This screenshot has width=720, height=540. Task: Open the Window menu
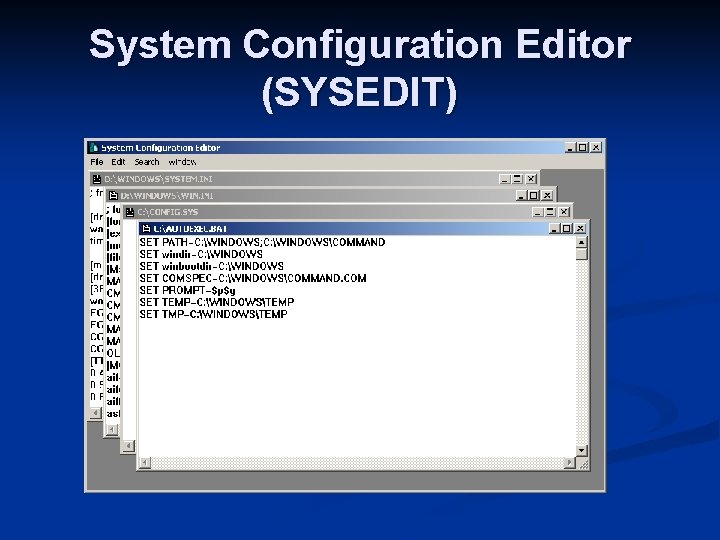coord(182,162)
